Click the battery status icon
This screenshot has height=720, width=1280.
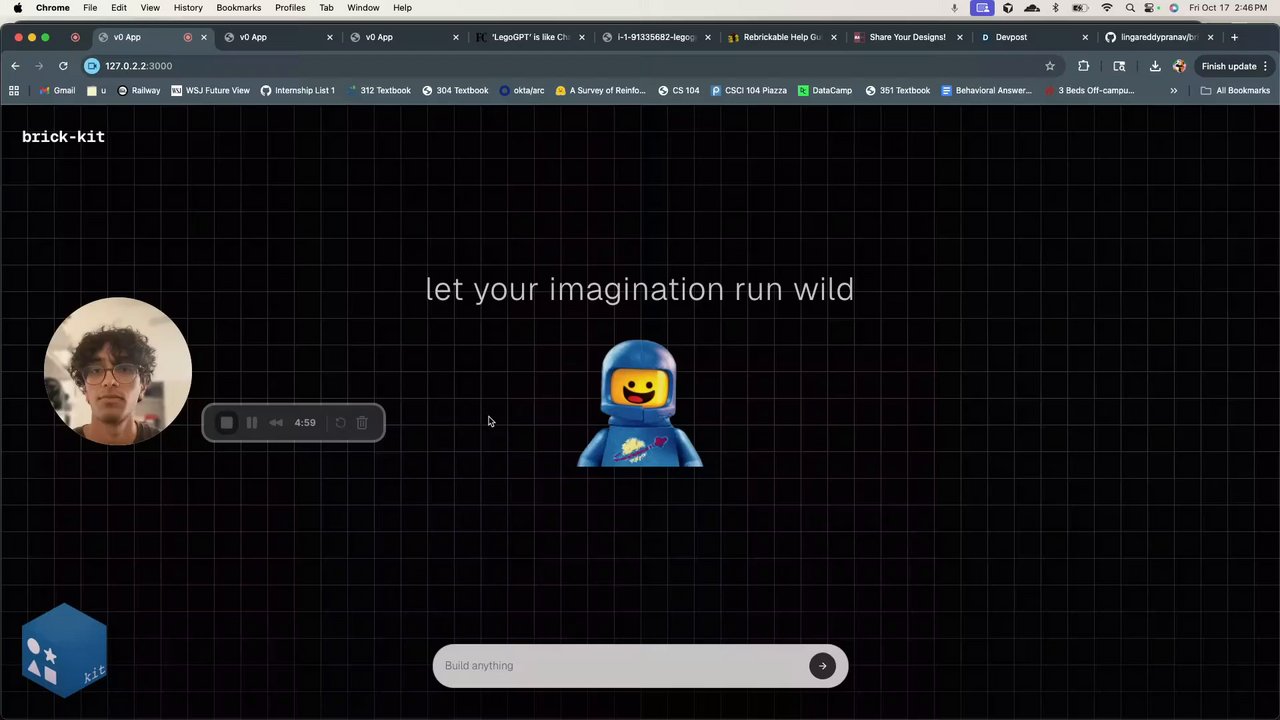tap(1080, 8)
